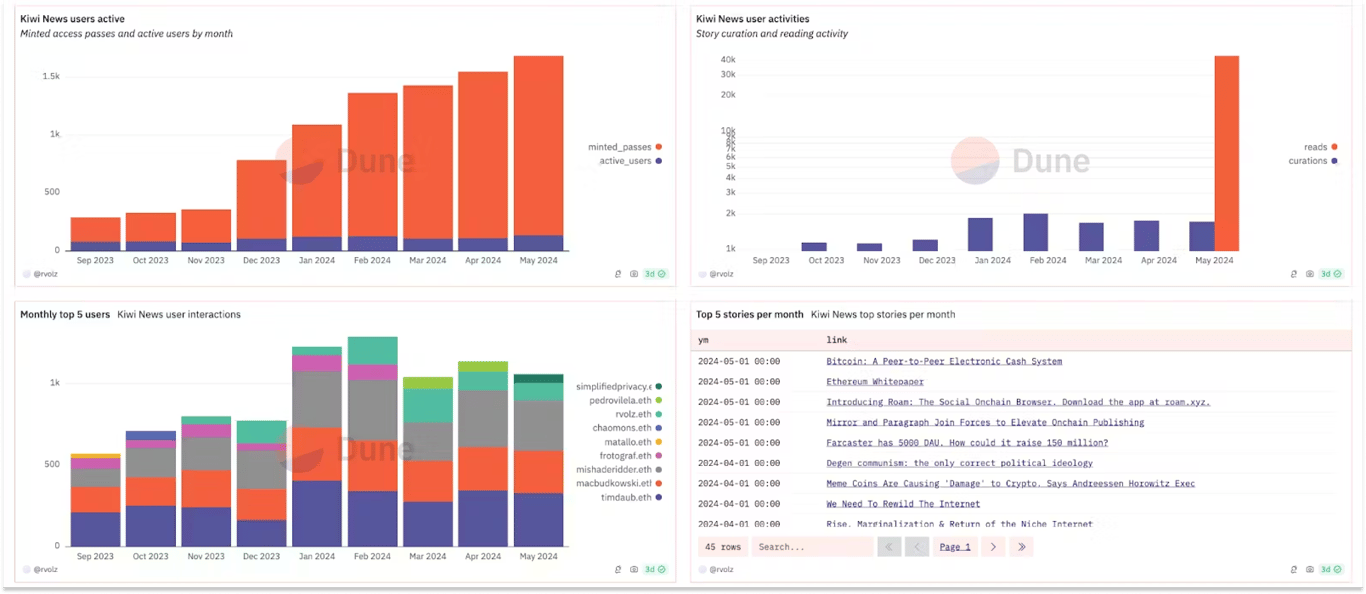Click mishaderidder.eth gray legend dot
Screen dimensions: 1366x594
pyautogui.click(x=659, y=470)
